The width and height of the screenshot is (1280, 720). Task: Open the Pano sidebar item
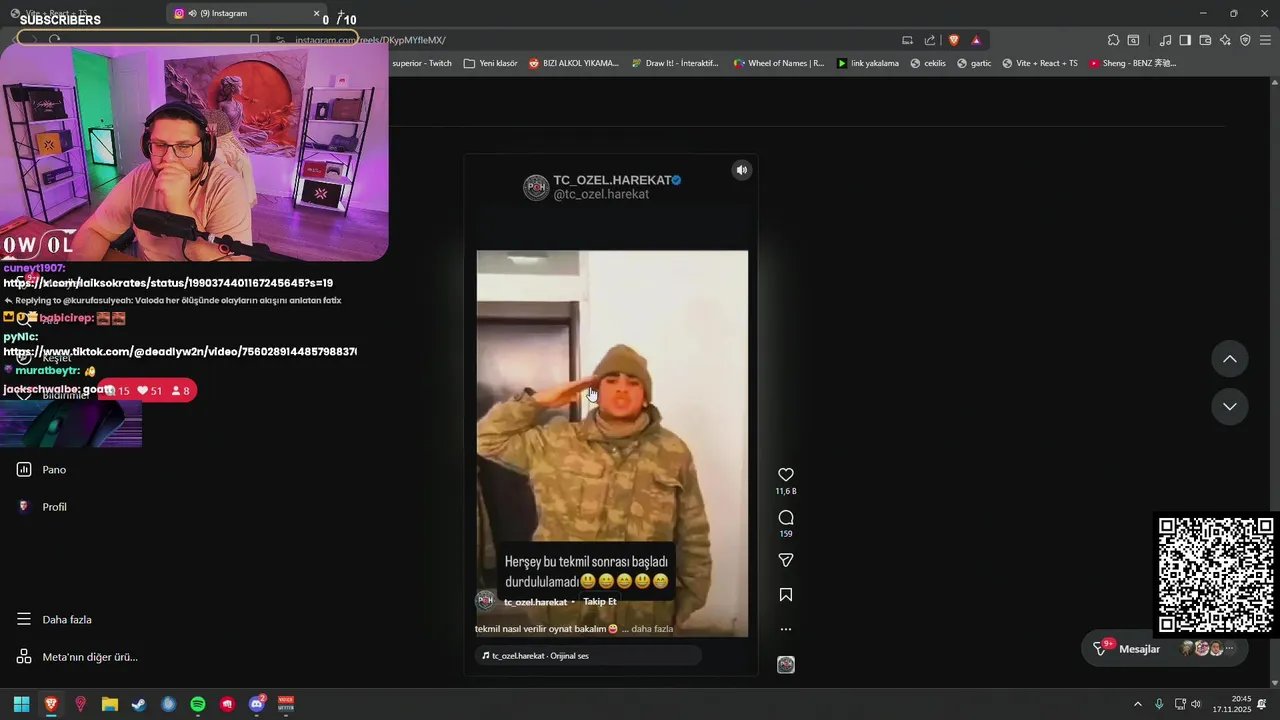54,470
